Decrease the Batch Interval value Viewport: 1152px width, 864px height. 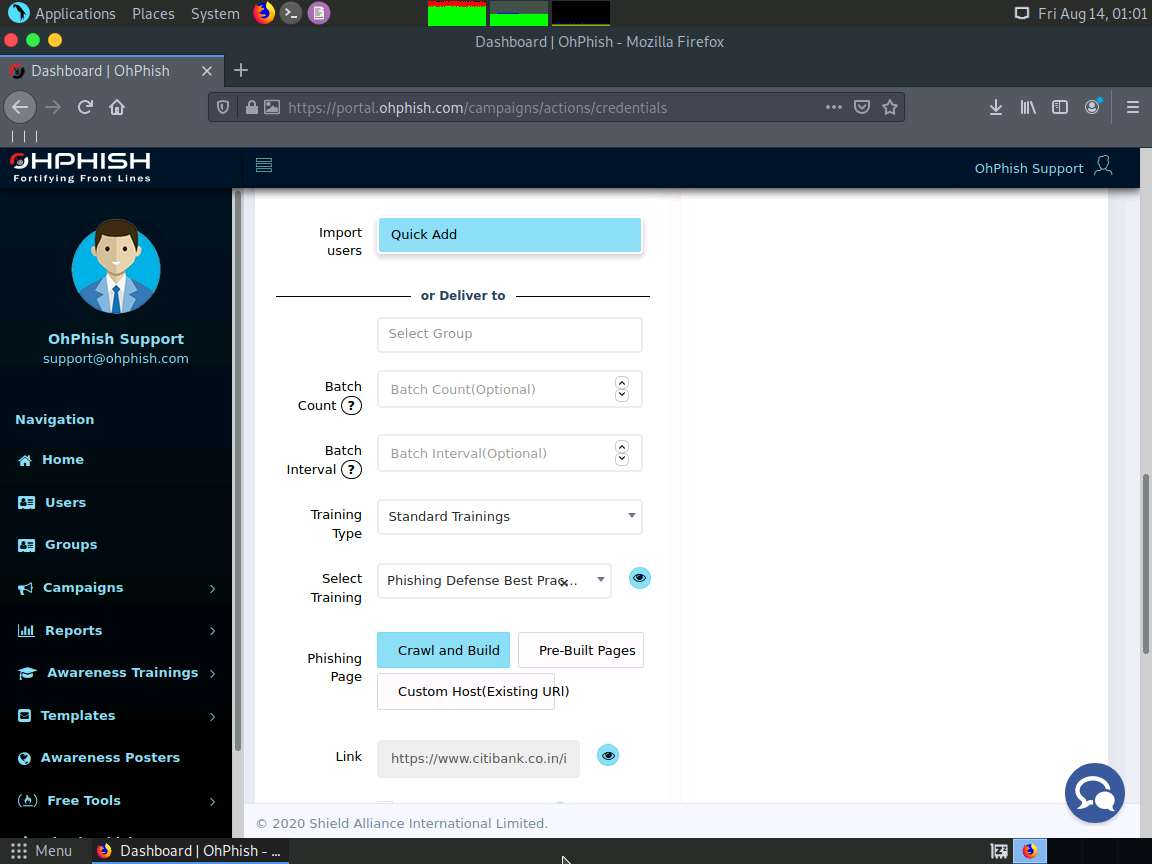[622, 459]
